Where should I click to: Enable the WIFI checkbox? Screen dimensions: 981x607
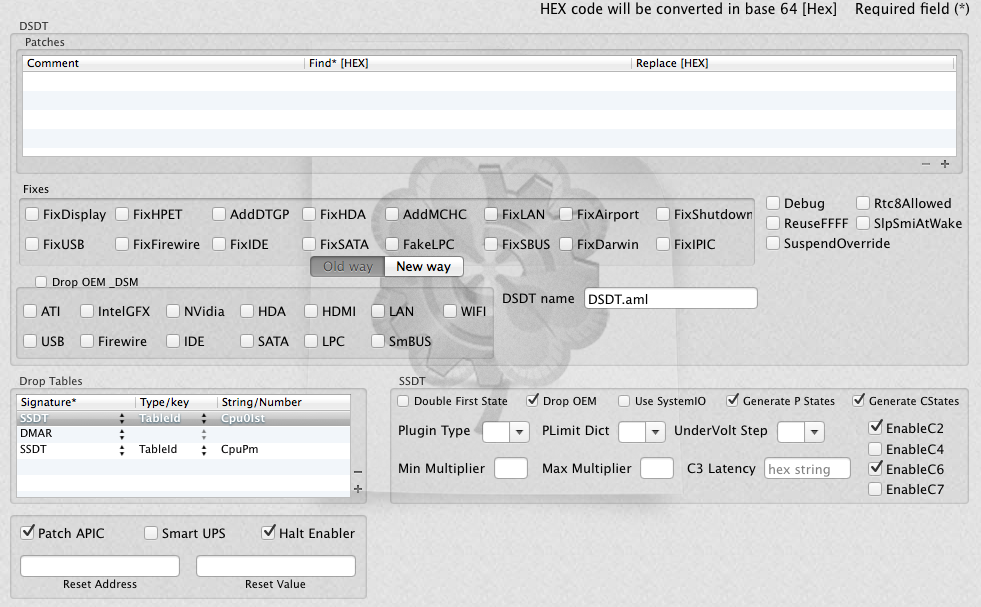[450, 311]
